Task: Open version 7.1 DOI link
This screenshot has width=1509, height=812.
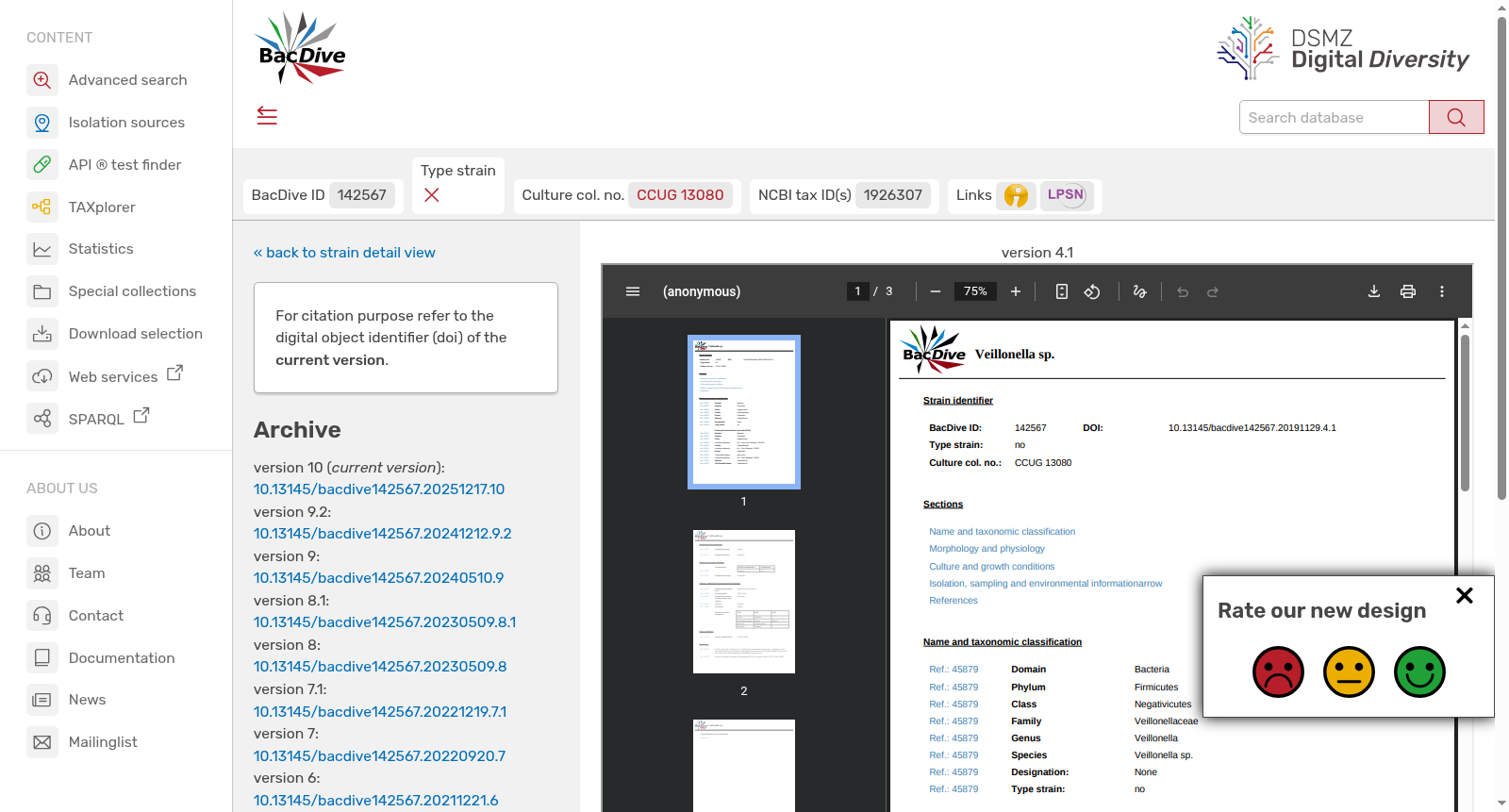Action: coord(380,711)
